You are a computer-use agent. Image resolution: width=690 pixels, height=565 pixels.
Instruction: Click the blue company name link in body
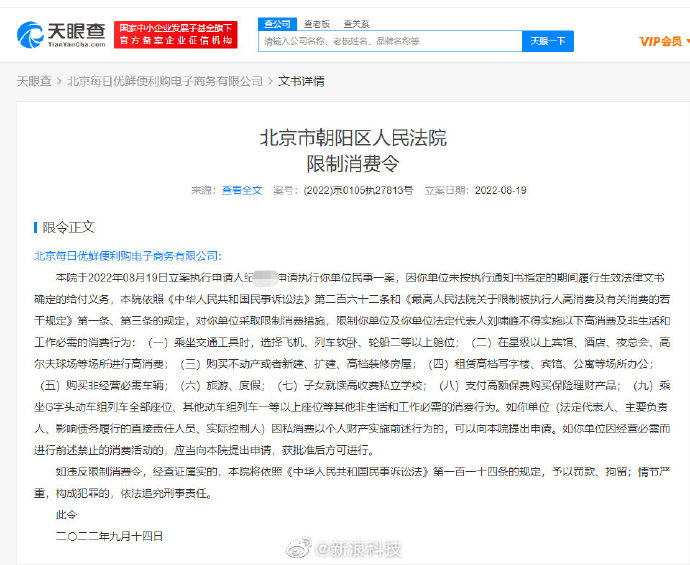pyautogui.click(x=128, y=256)
